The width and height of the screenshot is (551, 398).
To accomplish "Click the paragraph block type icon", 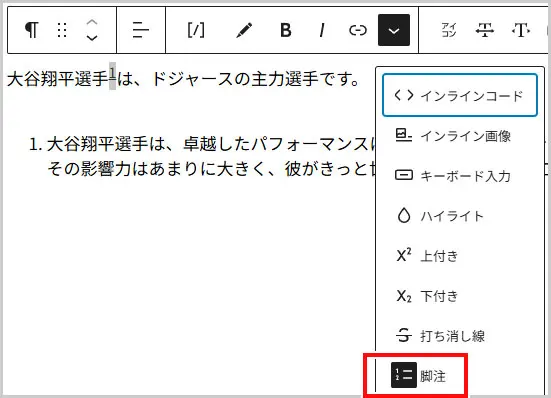I will [32, 30].
